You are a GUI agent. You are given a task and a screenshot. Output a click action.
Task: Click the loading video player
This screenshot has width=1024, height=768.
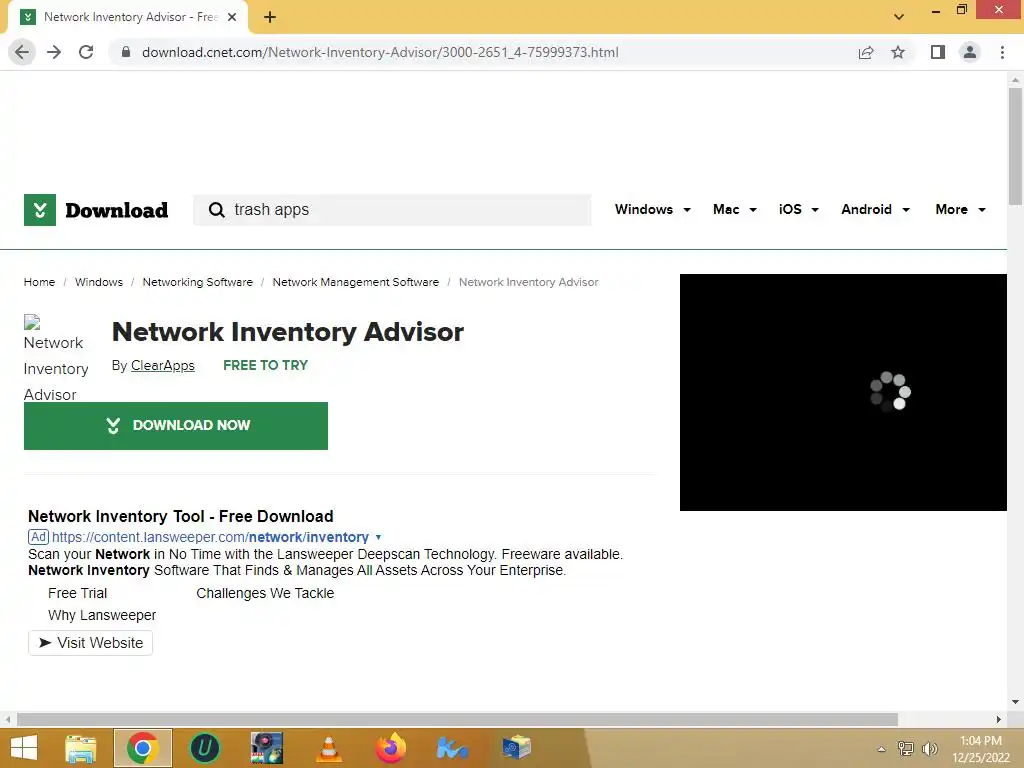coord(843,392)
